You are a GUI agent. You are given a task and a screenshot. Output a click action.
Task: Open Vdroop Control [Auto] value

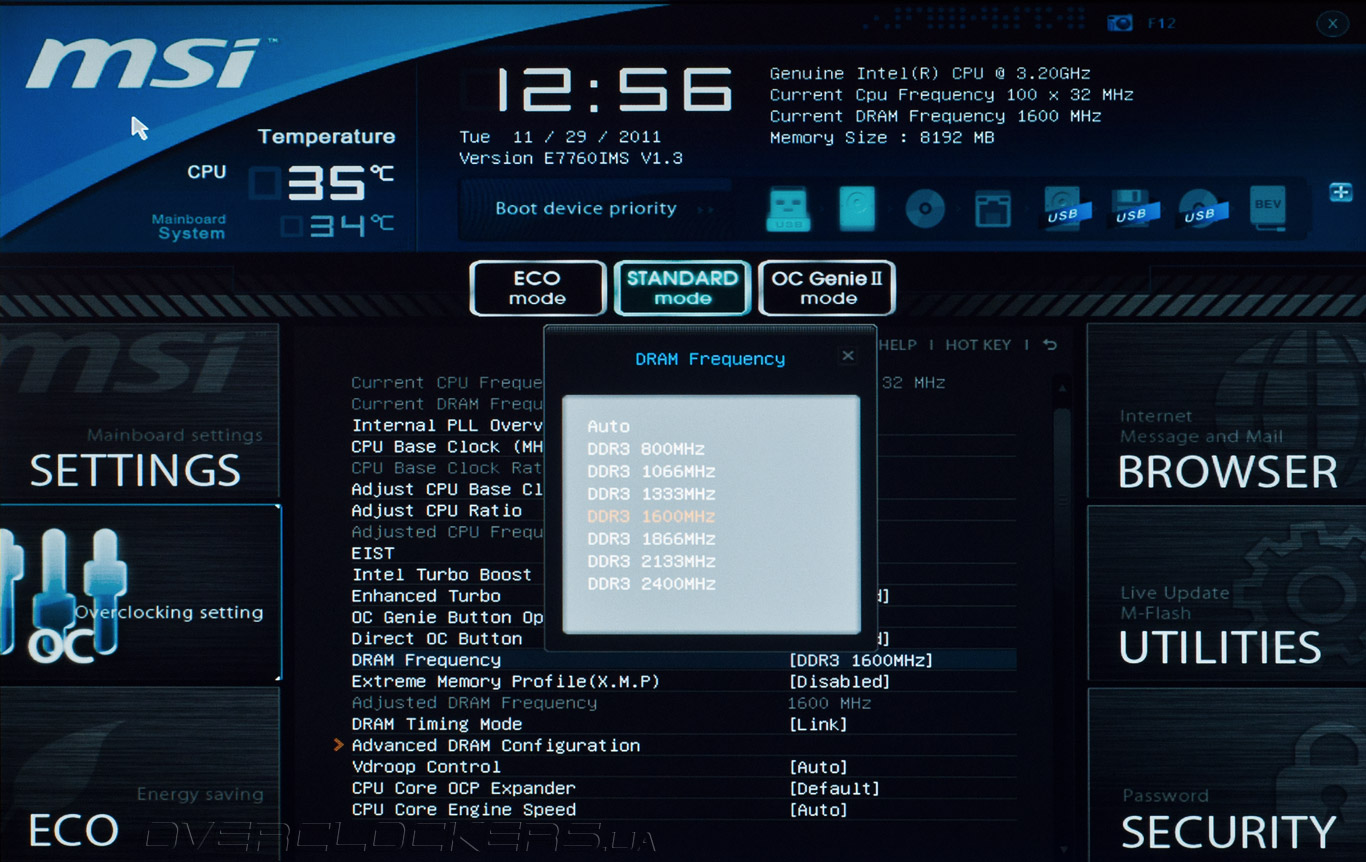pos(818,768)
